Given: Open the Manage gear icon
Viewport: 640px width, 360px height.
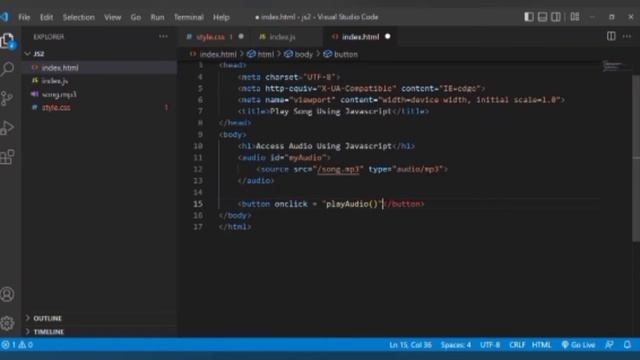Looking at the screenshot, I should pos(7,323).
